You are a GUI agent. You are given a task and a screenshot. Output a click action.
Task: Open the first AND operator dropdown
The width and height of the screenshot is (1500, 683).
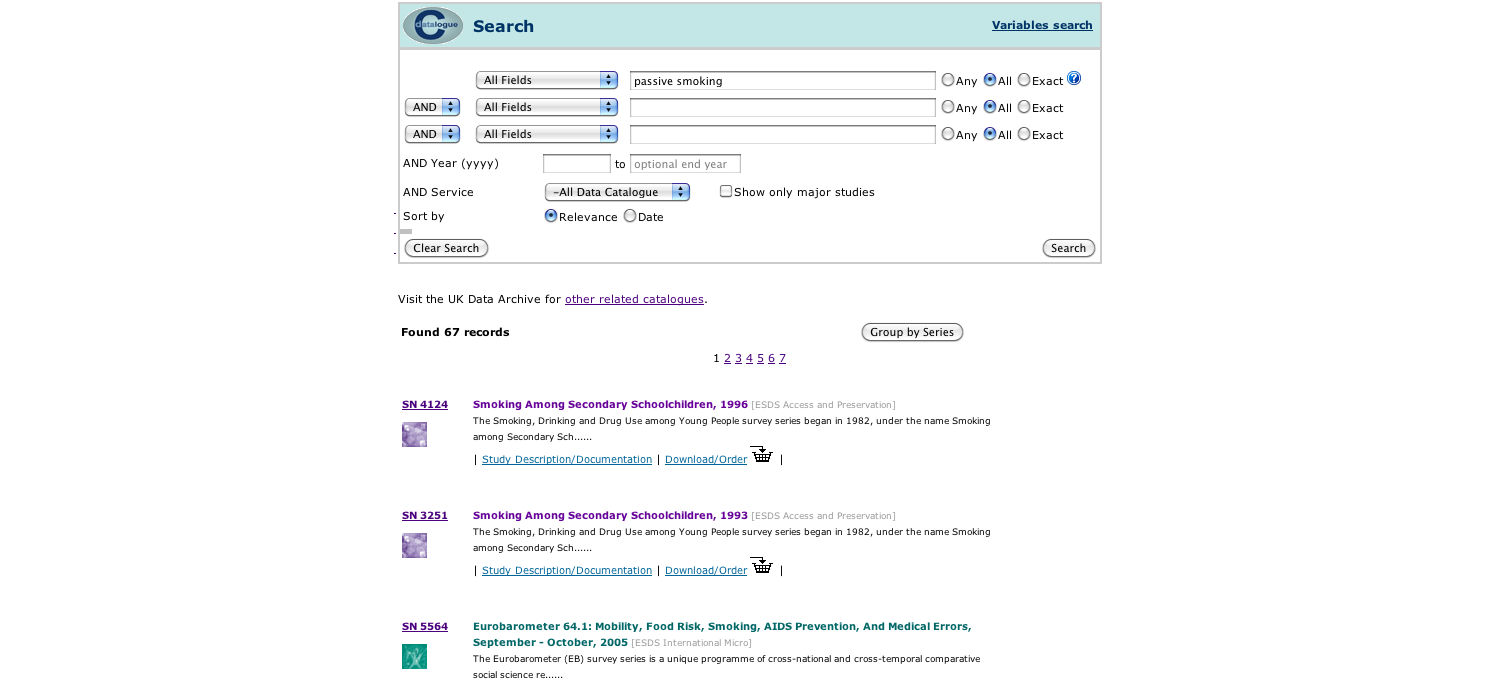[432, 107]
